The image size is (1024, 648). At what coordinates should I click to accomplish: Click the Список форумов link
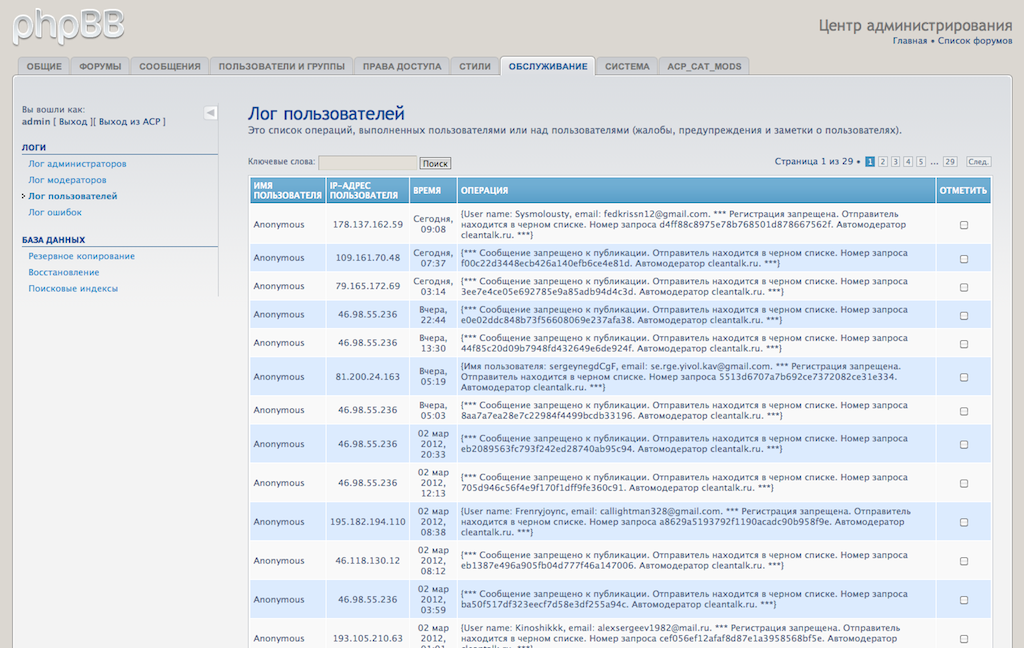(x=975, y=41)
